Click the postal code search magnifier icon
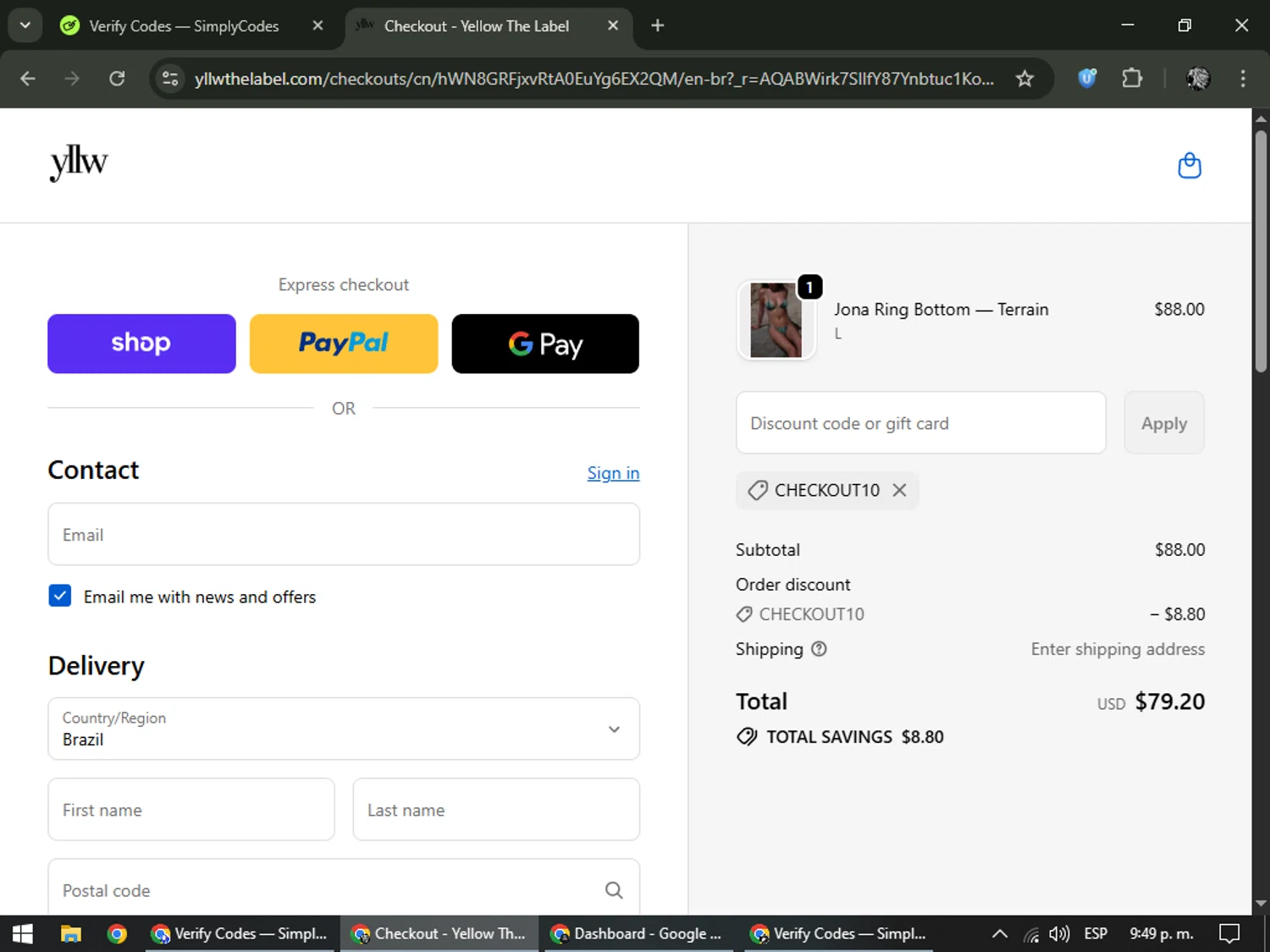Screen dimensions: 1270x952 pyautogui.click(x=614, y=890)
